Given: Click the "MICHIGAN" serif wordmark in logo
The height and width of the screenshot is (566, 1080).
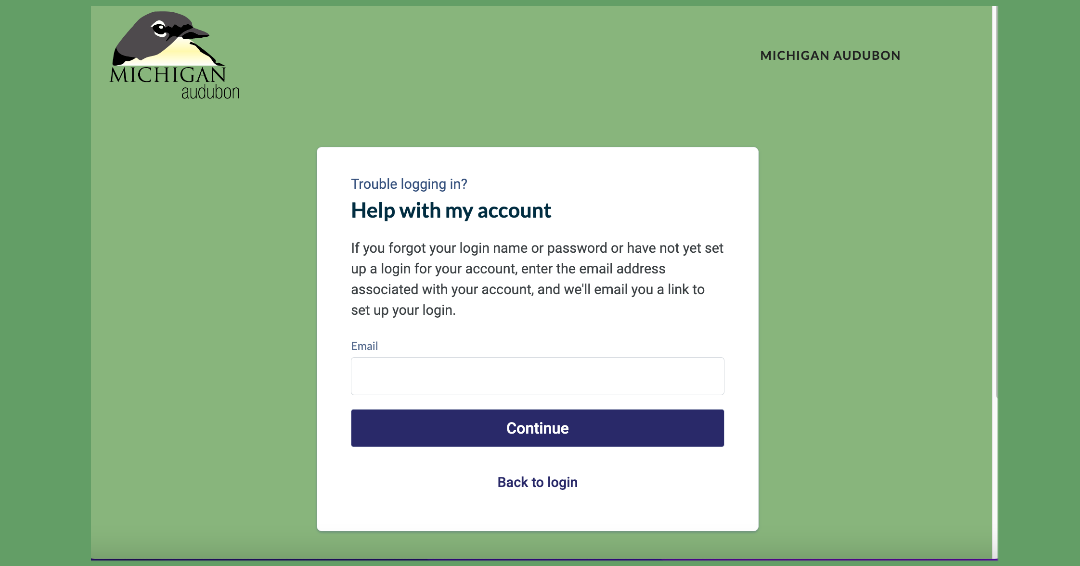Looking at the screenshot, I should (167, 74).
